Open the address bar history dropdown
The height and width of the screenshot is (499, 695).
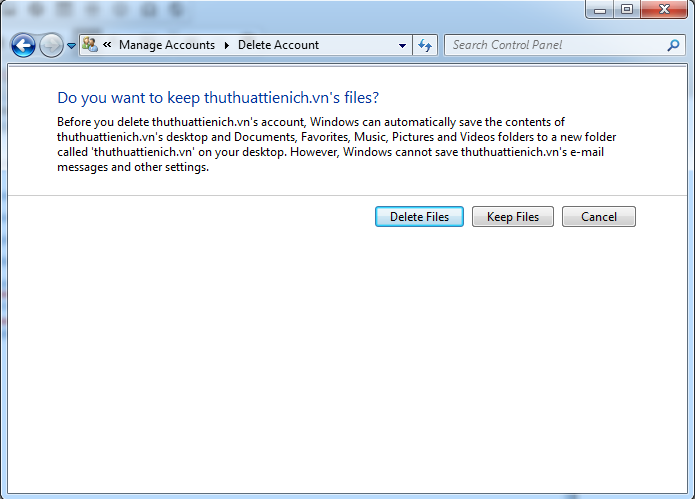(402, 45)
